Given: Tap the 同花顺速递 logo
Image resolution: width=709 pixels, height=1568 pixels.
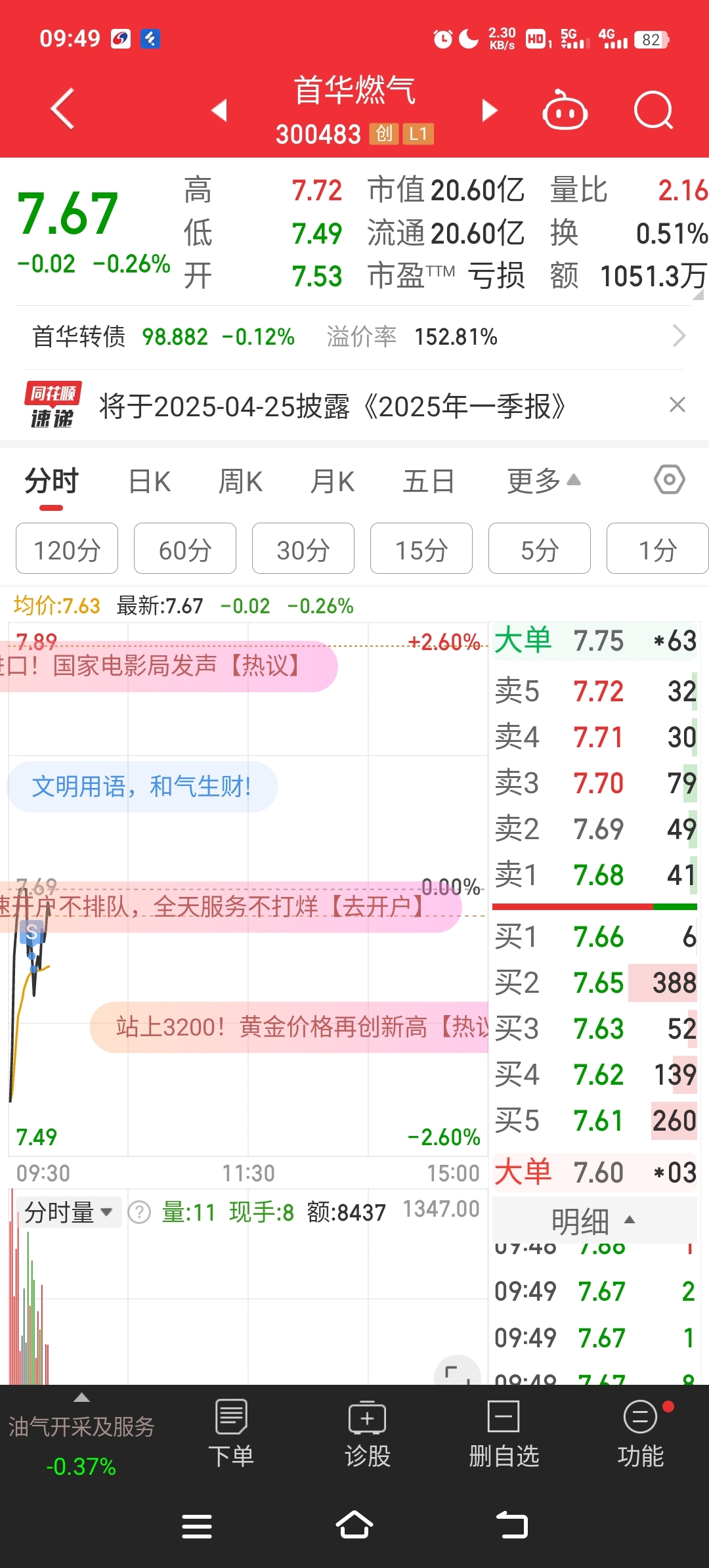Looking at the screenshot, I should pos(53,404).
